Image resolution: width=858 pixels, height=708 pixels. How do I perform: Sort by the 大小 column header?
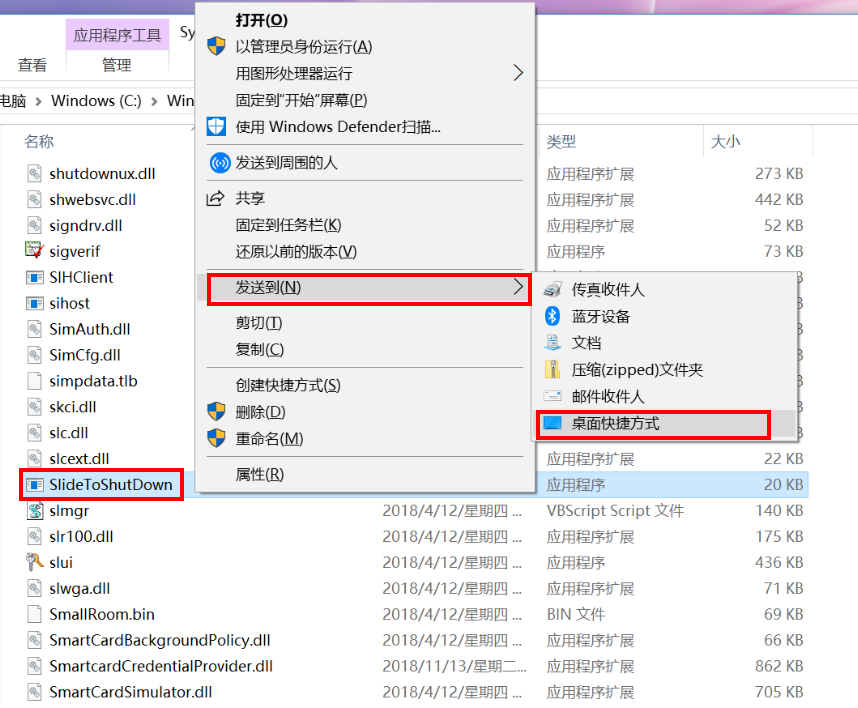725,142
